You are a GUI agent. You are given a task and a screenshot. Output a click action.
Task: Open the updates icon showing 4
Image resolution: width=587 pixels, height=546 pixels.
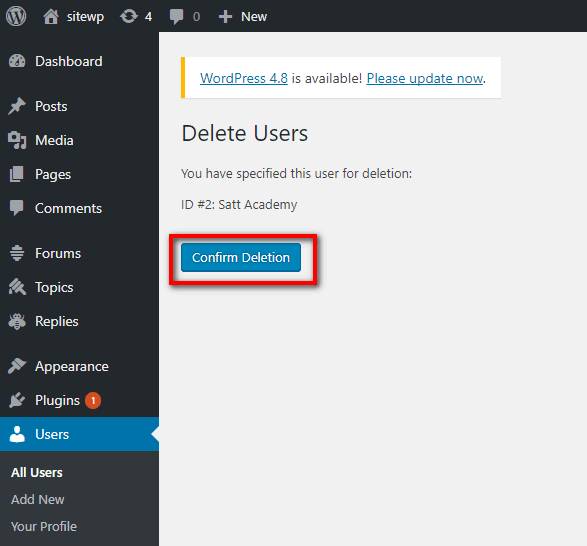[x=129, y=16]
